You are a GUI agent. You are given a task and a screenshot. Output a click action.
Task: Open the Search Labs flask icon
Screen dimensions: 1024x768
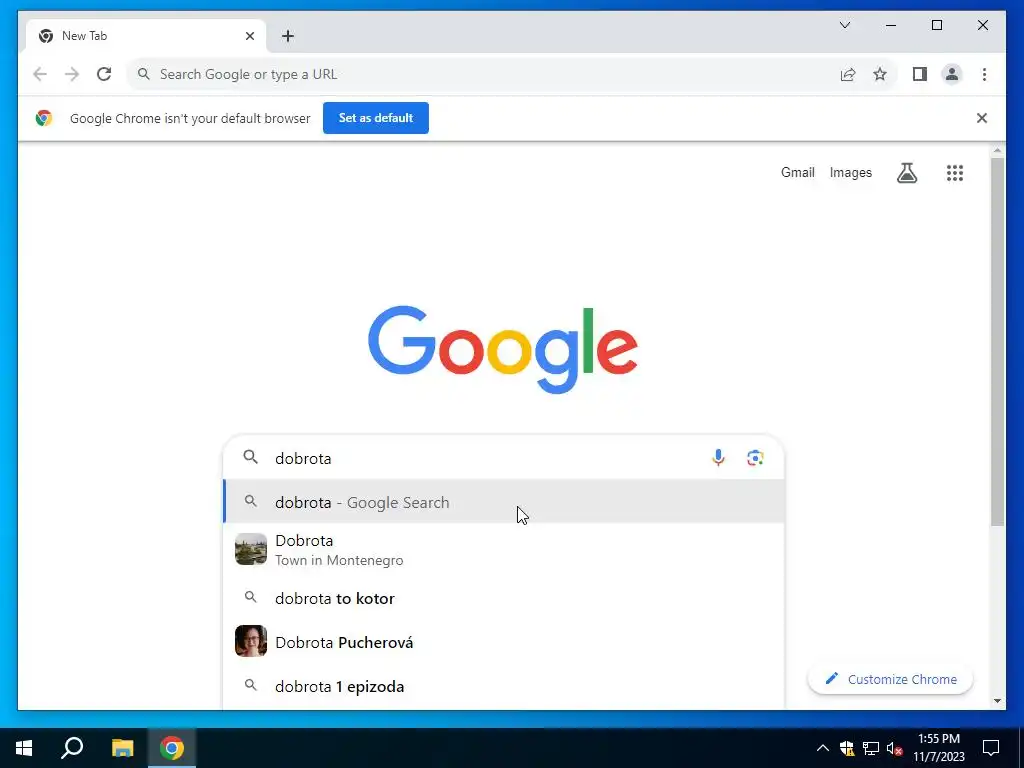906,173
